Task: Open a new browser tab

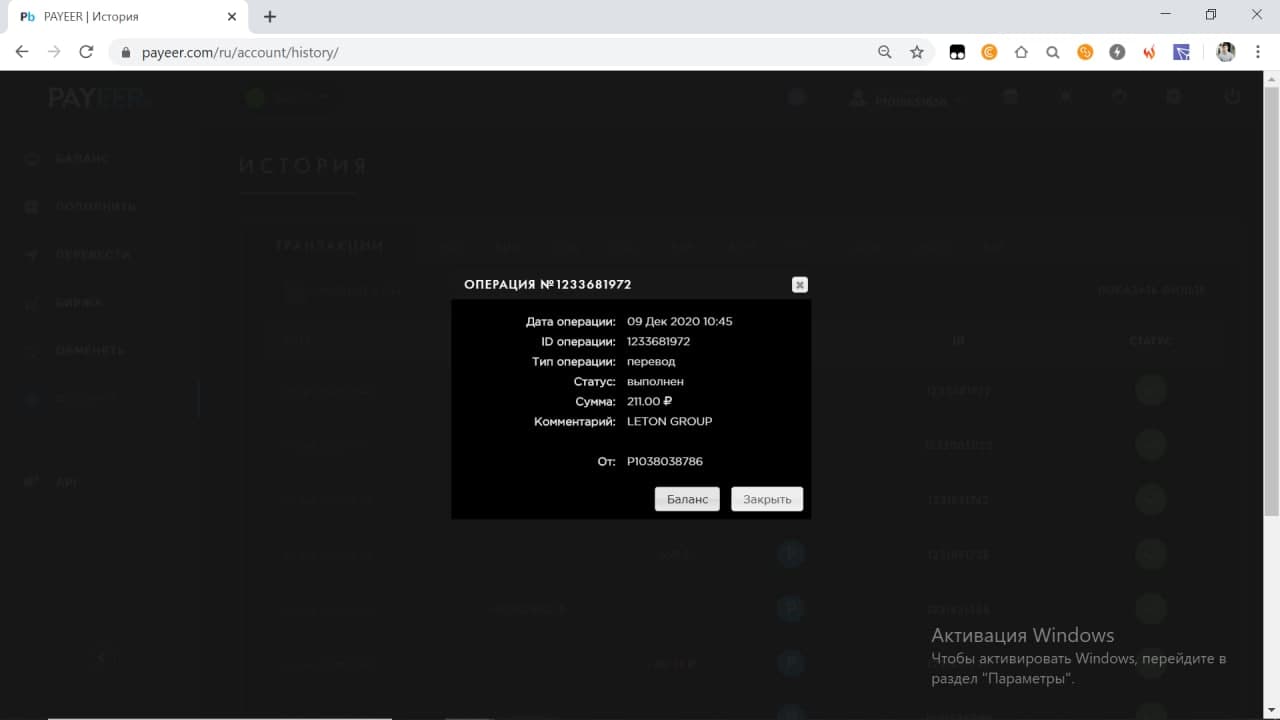Action: point(270,17)
